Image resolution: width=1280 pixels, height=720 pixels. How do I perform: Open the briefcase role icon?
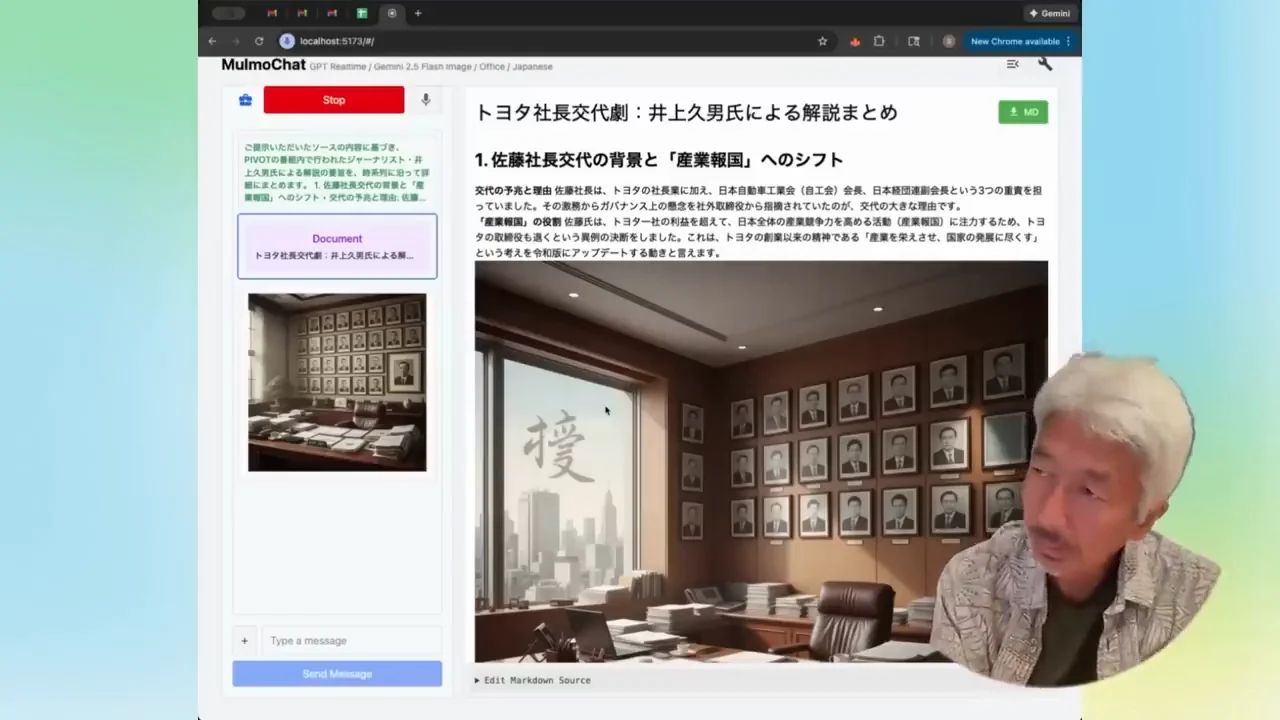(x=245, y=100)
